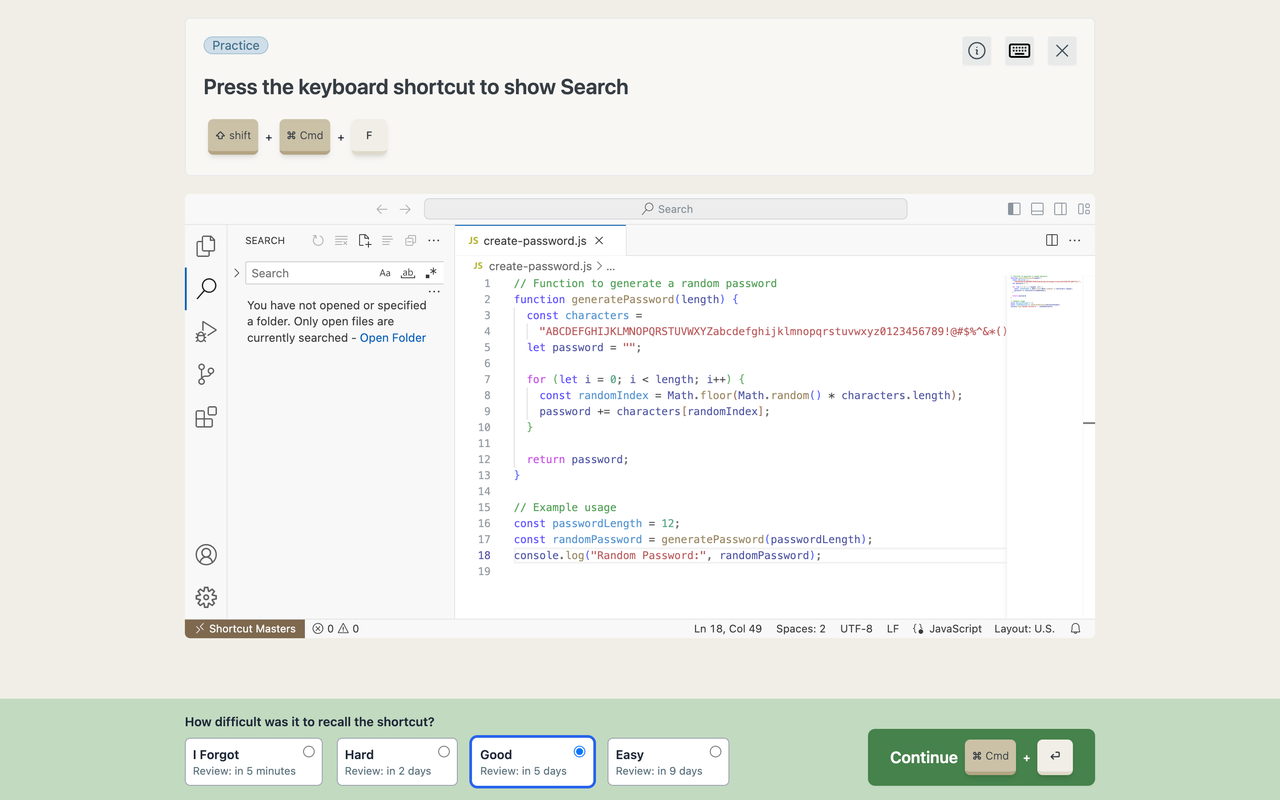Select the "I Forgot" difficulty option
The height and width of the screenshot is (800, 1280).
pyautogui.click(x=254, y=762)
